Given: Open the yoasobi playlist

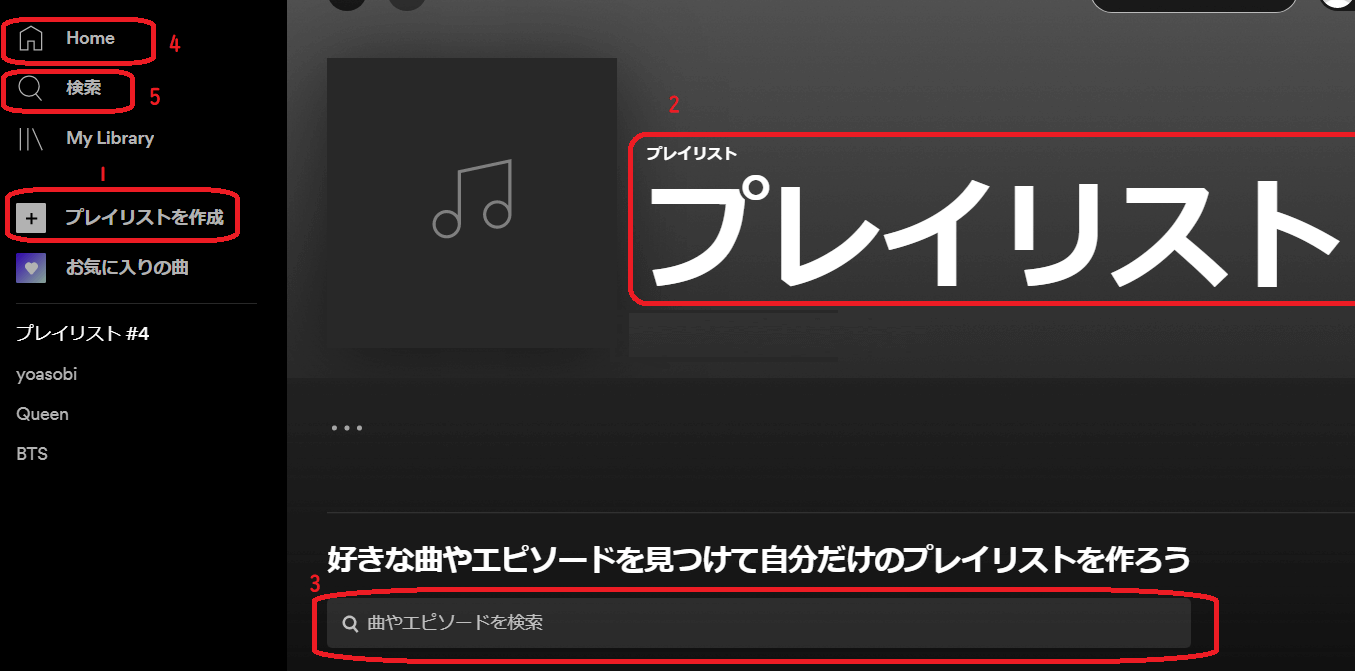Looking at the screenshot, I should [x=47, y=374].
